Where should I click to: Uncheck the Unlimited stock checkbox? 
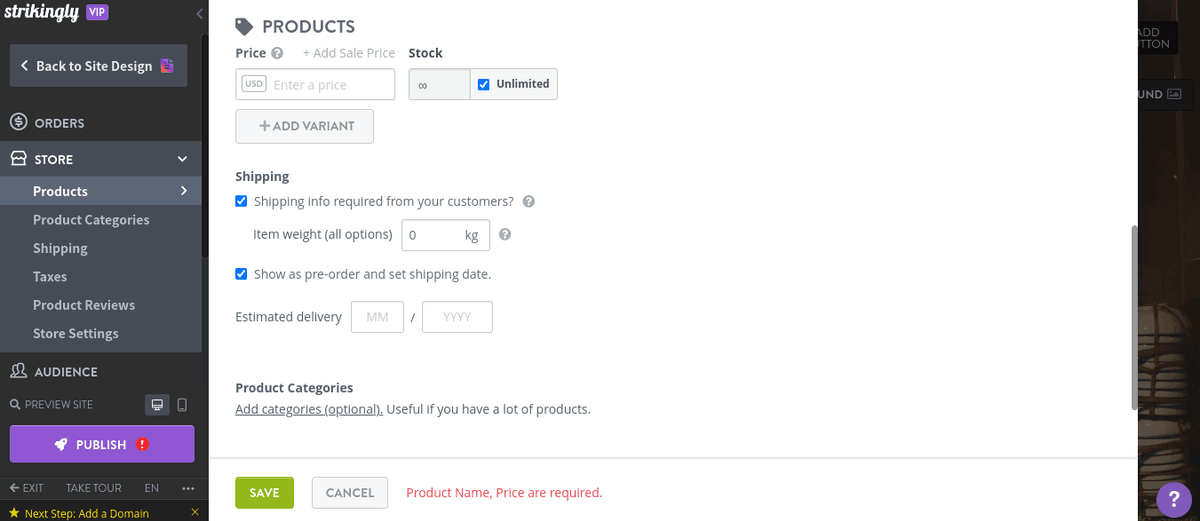pos(484,84)
